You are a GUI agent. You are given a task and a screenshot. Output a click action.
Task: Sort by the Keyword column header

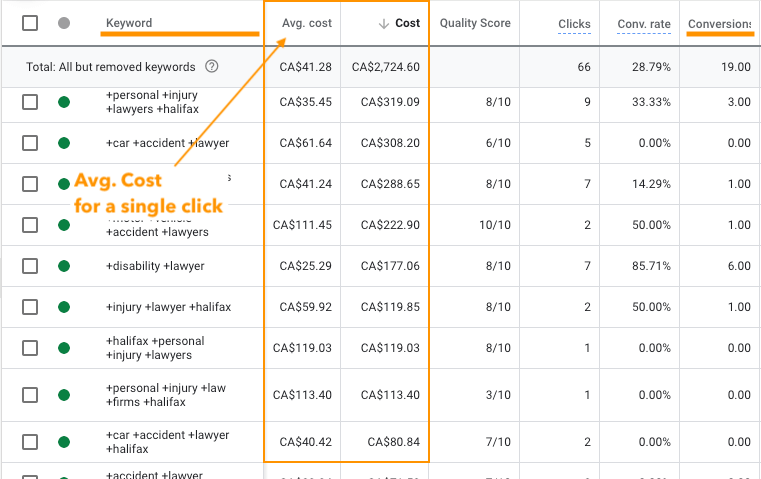pyautogui.click(x=129, y=23)
